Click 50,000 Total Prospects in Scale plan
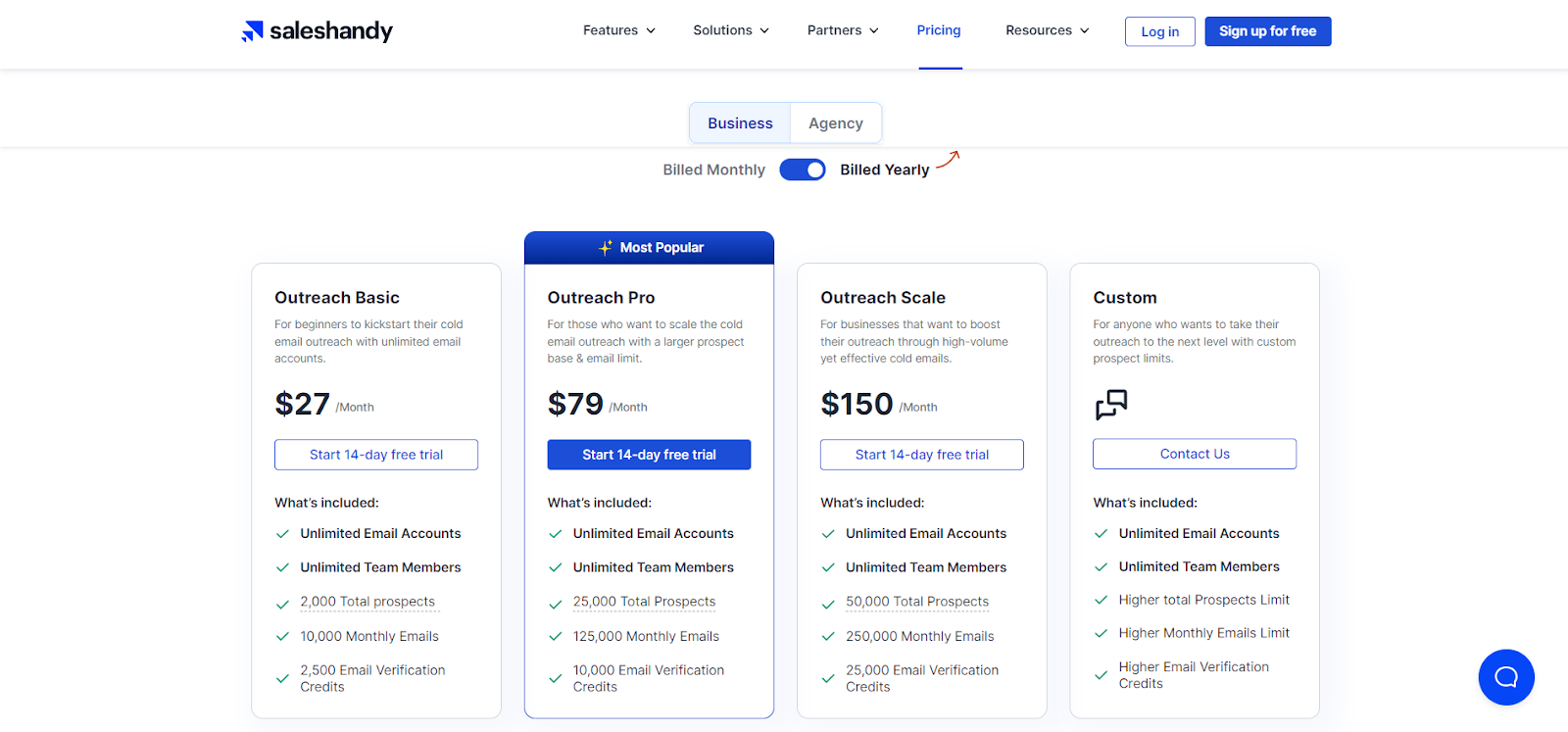Image resolution: width=1568 pixels, height=732 pixels. tap(917, 602)
